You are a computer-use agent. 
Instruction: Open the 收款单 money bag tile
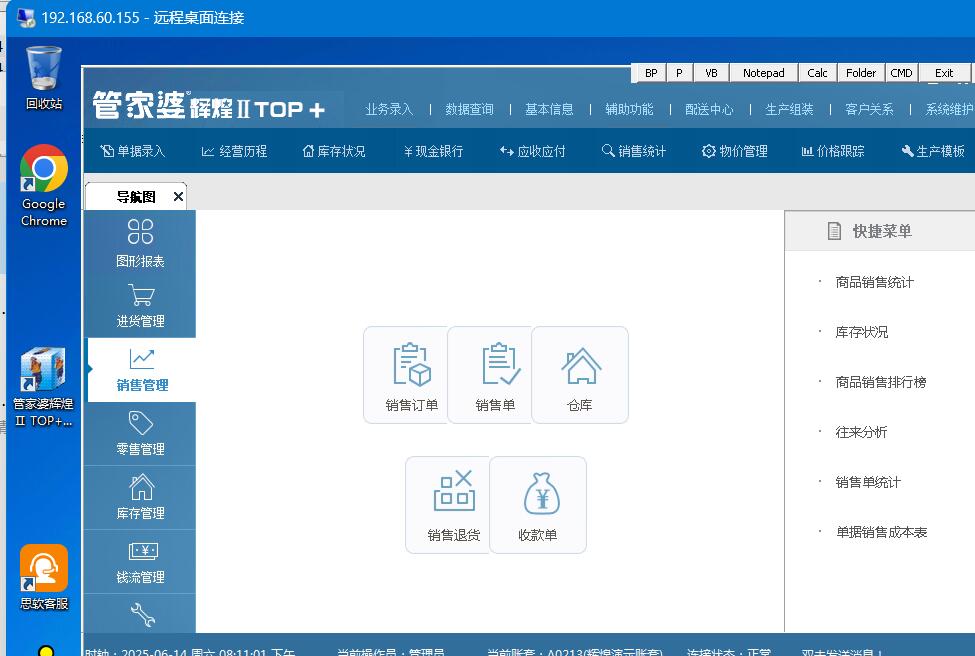tap(538, 505)
